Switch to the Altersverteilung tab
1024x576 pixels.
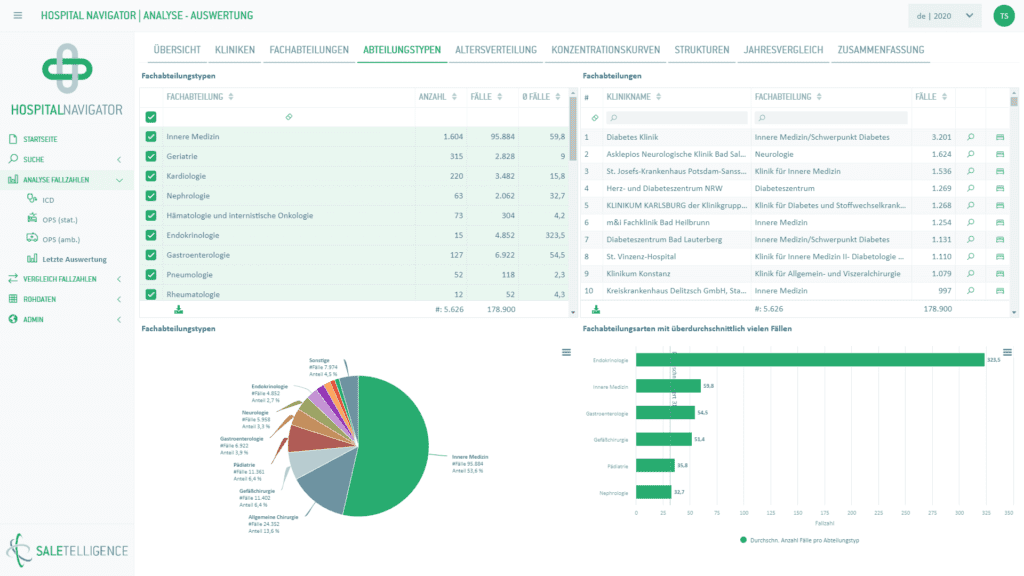[x=495, y=49]
